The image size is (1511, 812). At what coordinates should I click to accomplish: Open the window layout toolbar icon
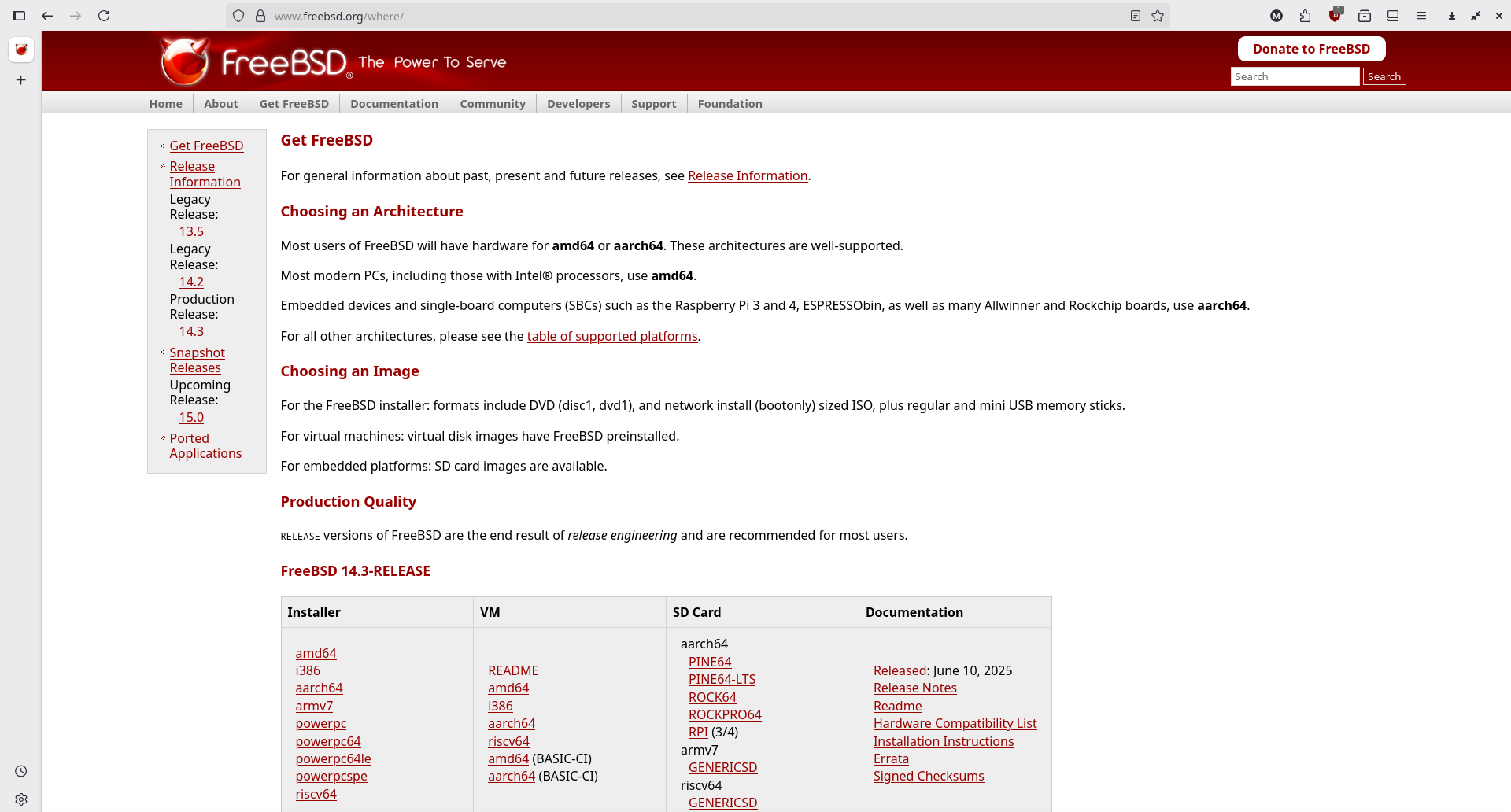pos(1393,16)
